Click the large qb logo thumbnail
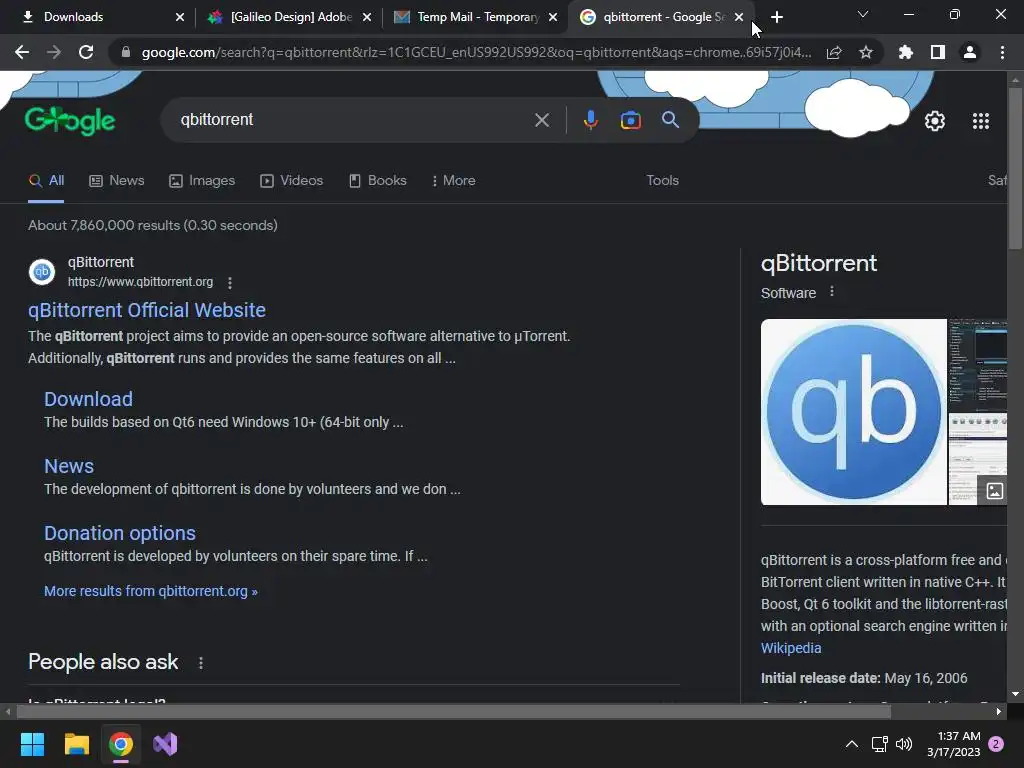 [x=854, y=412]
